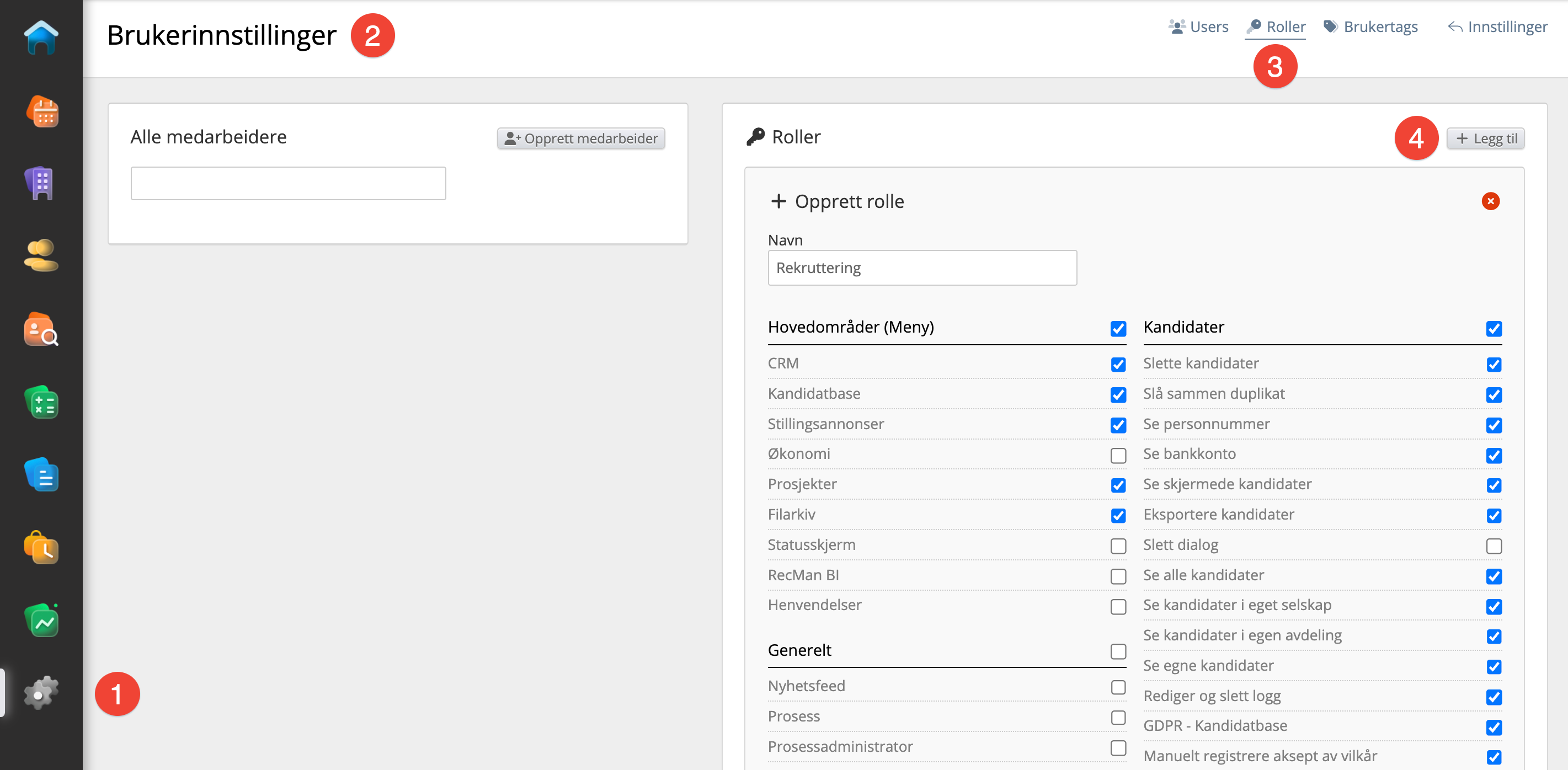
Task: Close the Opprett rolle form
Action: click(1490, 201)
